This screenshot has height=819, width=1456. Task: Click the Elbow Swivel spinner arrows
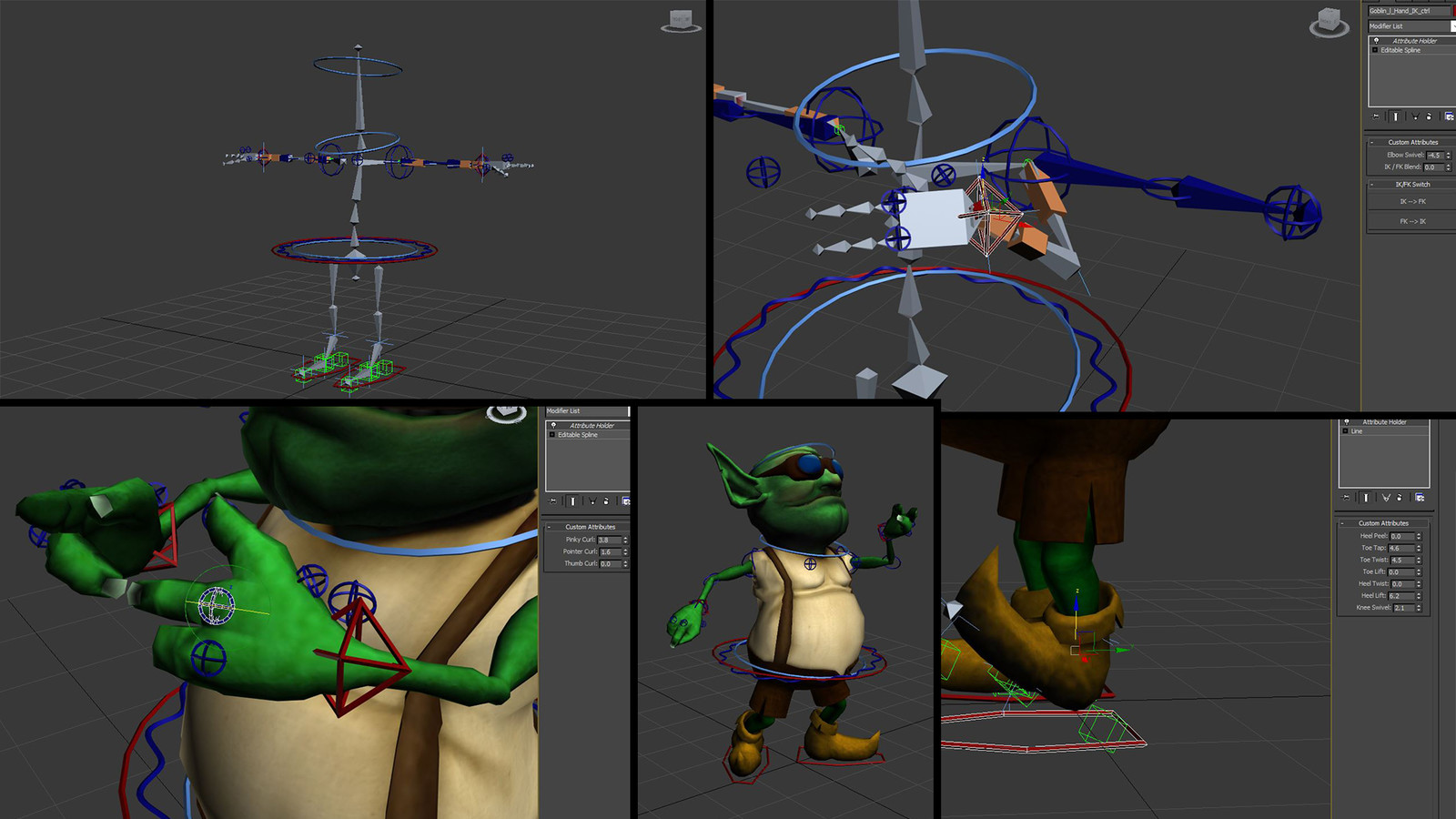click(x=1449, y=156)
